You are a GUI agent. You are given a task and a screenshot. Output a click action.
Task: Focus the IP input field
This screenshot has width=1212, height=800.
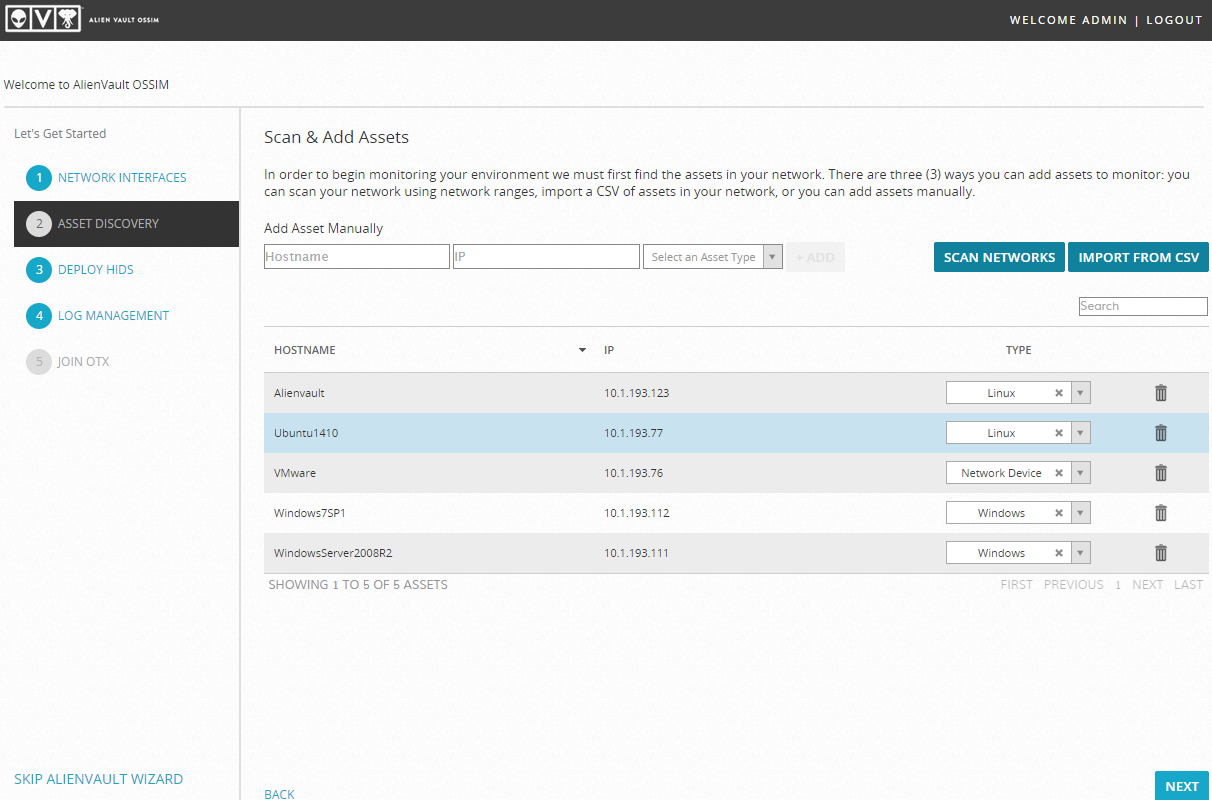(x=546, y=257)
